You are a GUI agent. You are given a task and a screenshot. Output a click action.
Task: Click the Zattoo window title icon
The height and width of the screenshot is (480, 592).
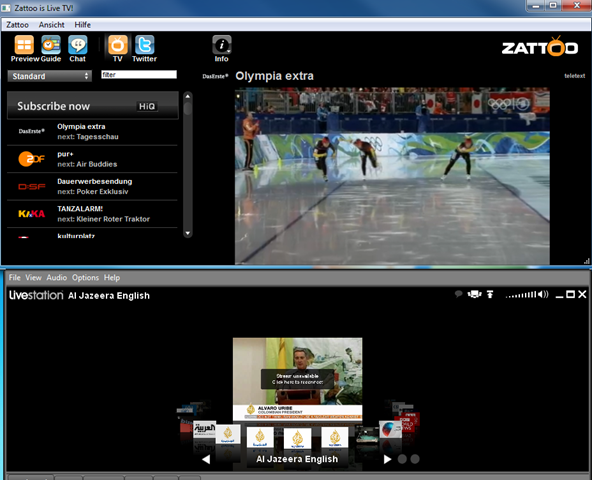click(6, 8)
